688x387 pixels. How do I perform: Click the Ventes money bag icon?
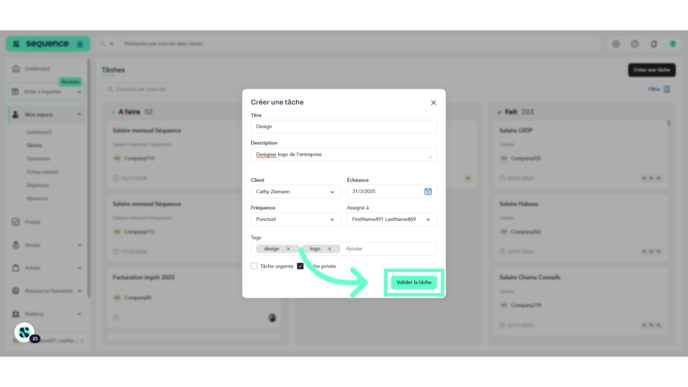[16, 245]
